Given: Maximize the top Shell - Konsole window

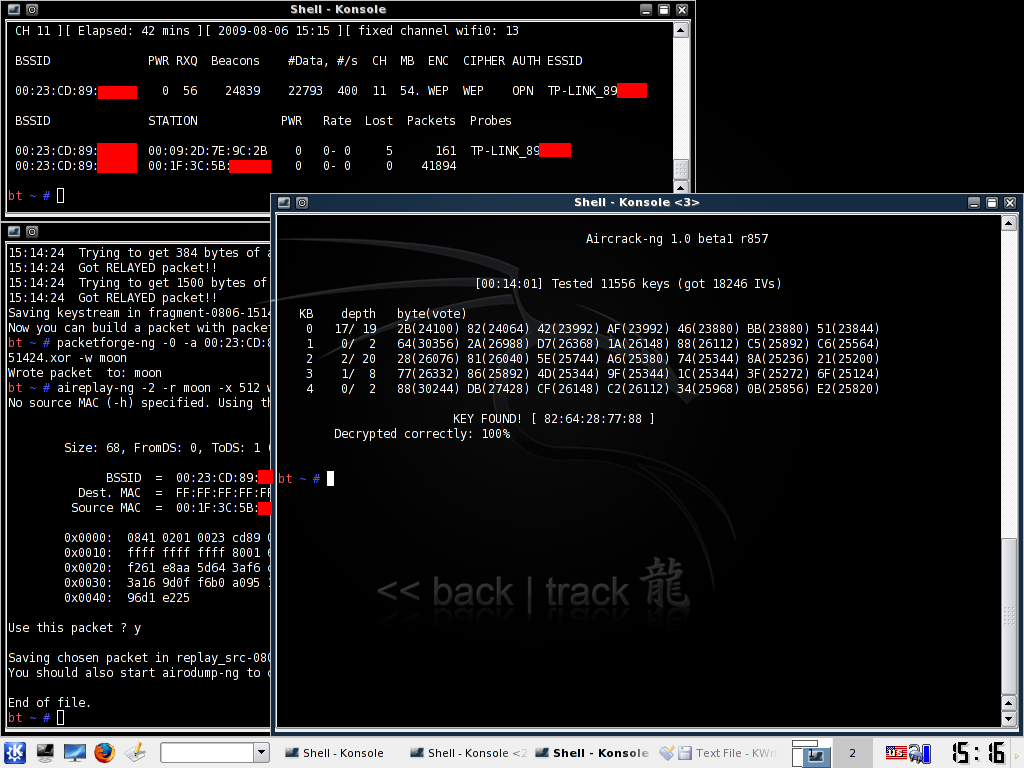Looking at the screenshot, I should point(664,10).
